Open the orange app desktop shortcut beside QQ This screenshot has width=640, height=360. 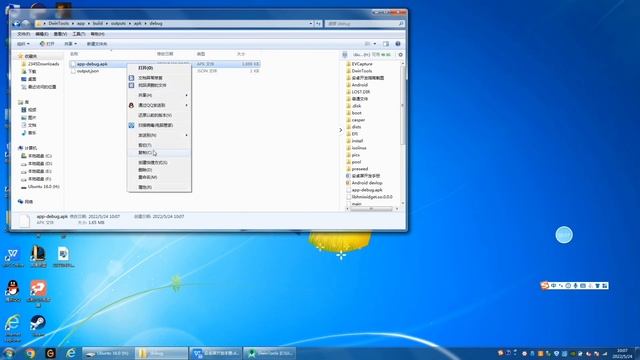(38, 292)
